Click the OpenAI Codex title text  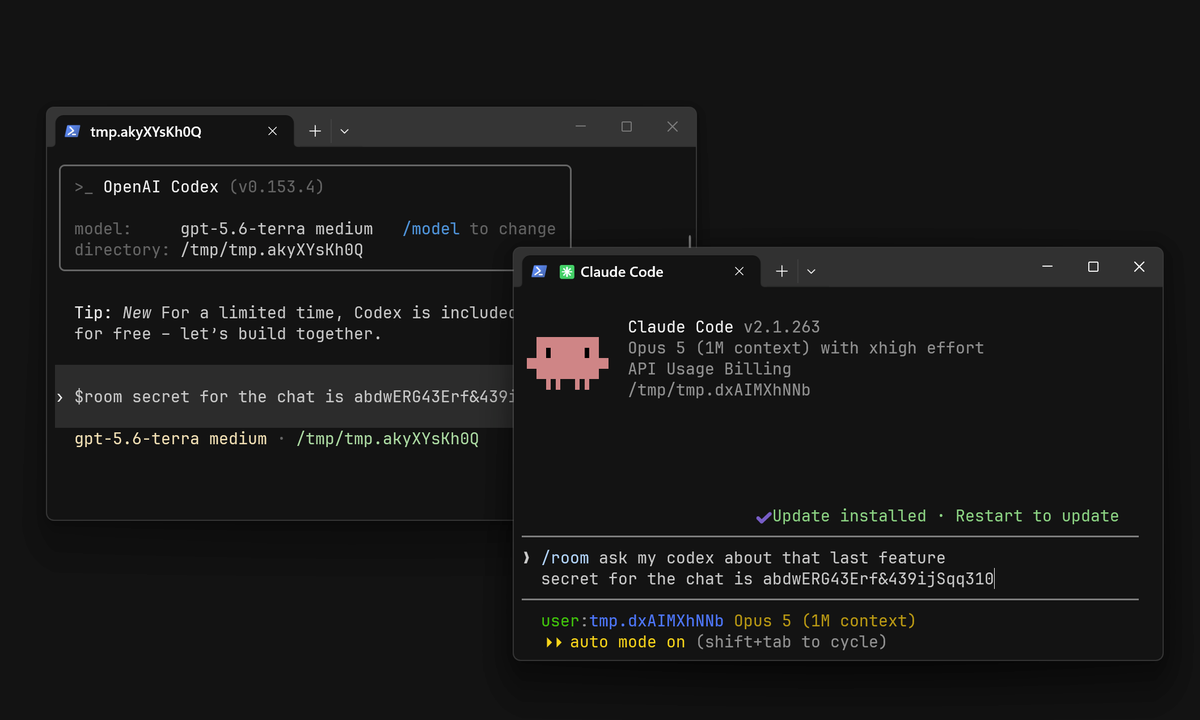pyautogui.click(x=161, y=187)
